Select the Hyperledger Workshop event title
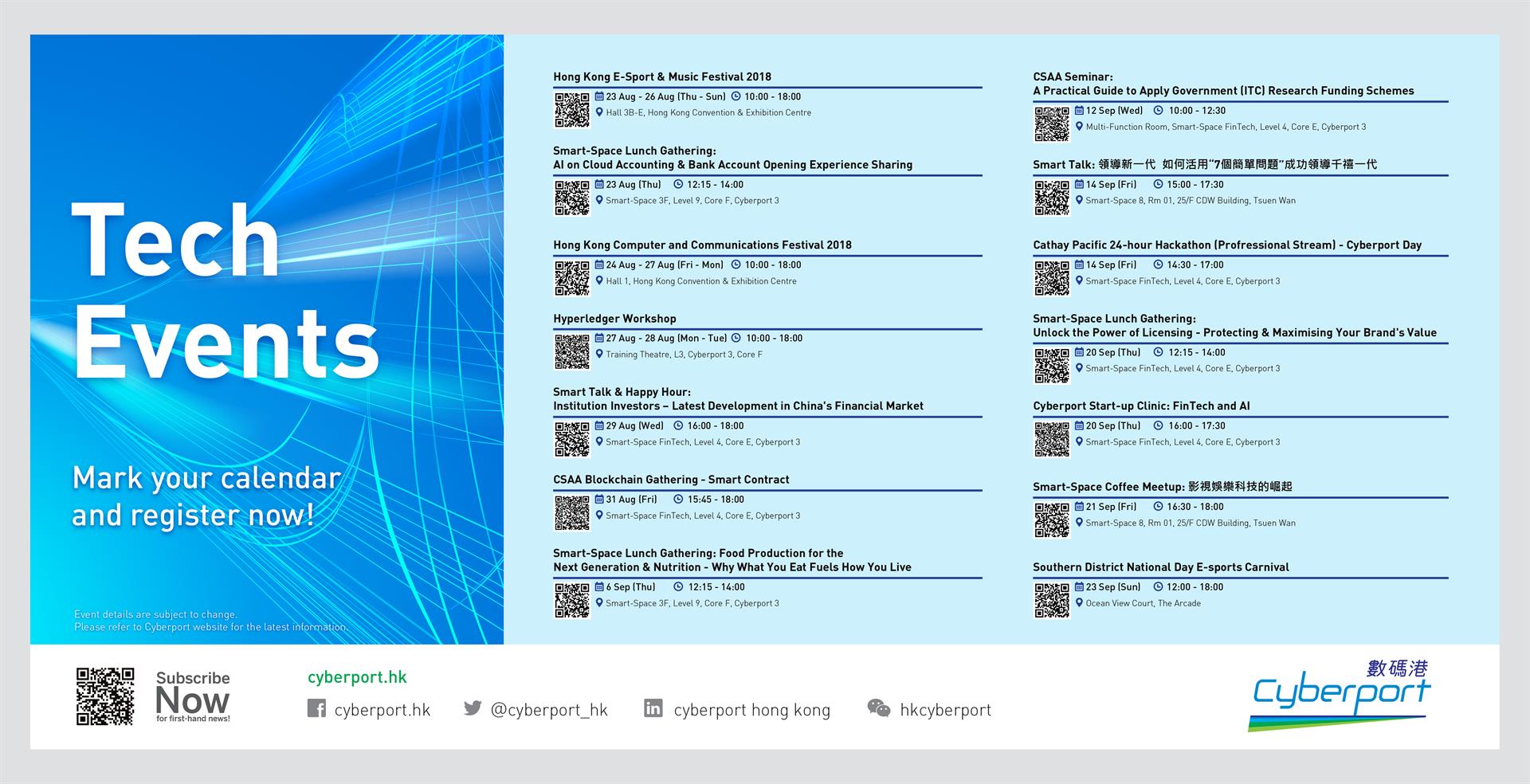The image size is (1530, 784). (x=614, y=319)
